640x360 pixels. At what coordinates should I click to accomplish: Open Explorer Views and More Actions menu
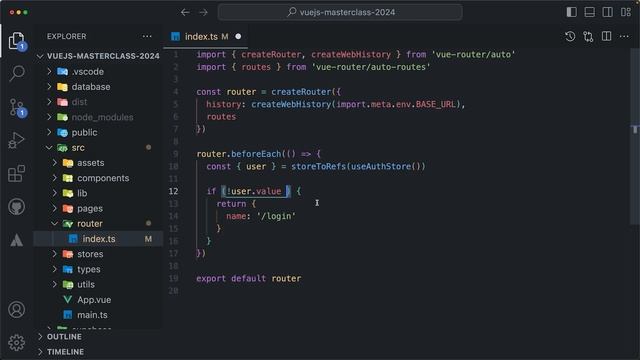pos(147,36)
